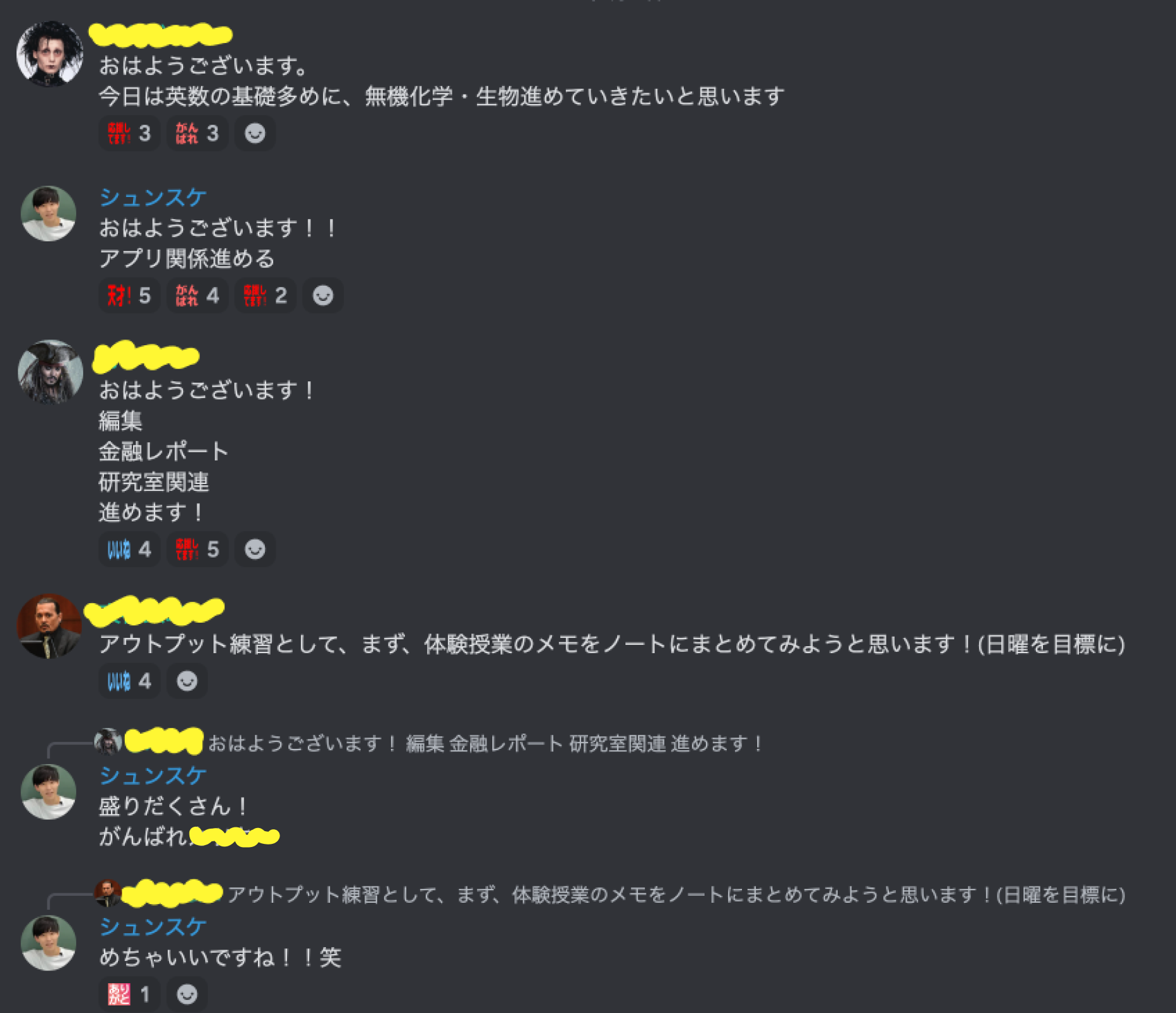Click いいね reaction under アウトプット練習 message
1176x1013 pixels.
129,681
